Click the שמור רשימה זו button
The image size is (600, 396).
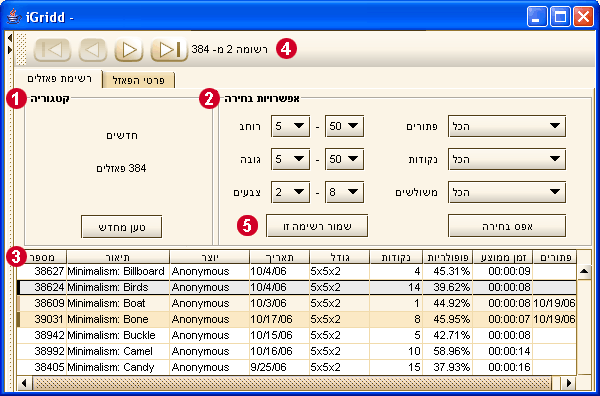pyautogui.click(x=317, y=226)
